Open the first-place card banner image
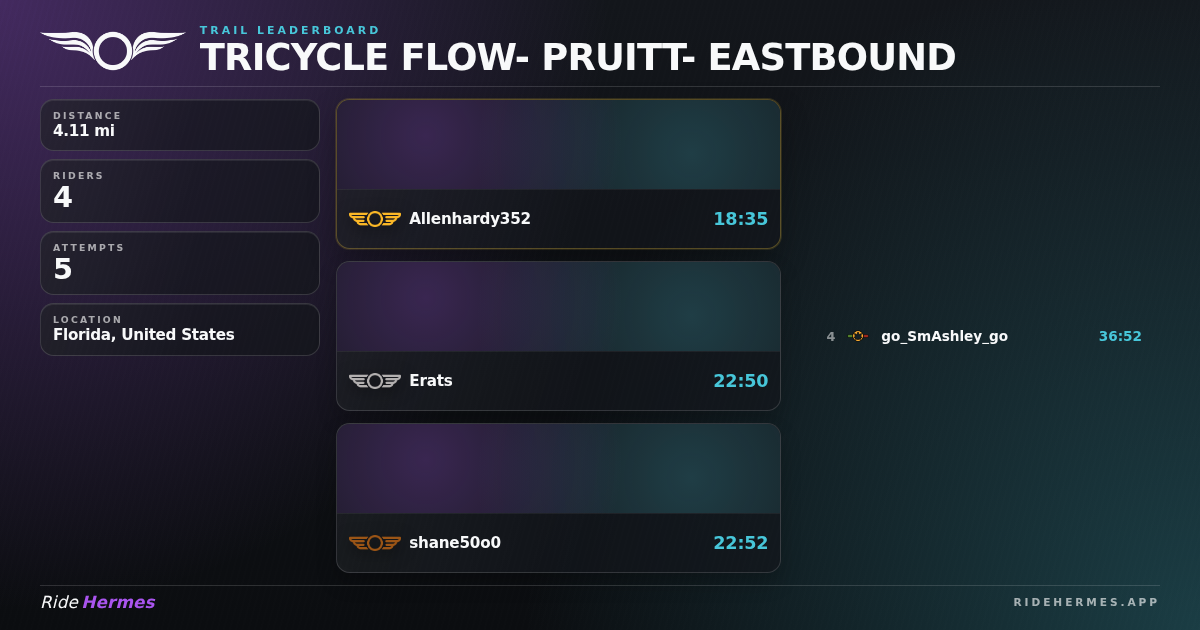This screenshot has width=1200, height=630. pos(558,145)
